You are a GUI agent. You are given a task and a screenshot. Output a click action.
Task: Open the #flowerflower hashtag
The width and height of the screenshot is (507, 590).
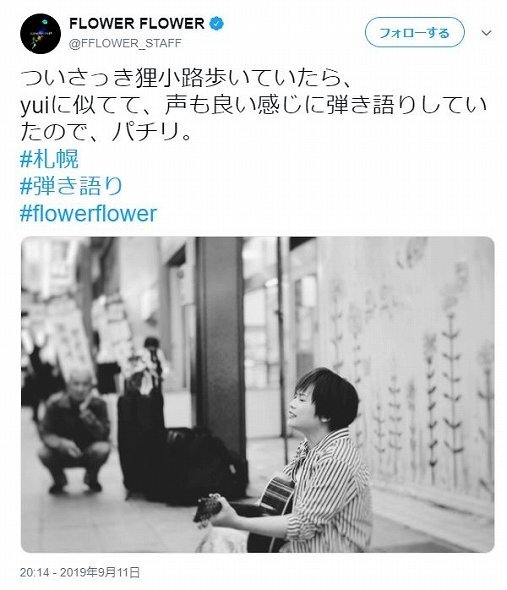[88, 213]
